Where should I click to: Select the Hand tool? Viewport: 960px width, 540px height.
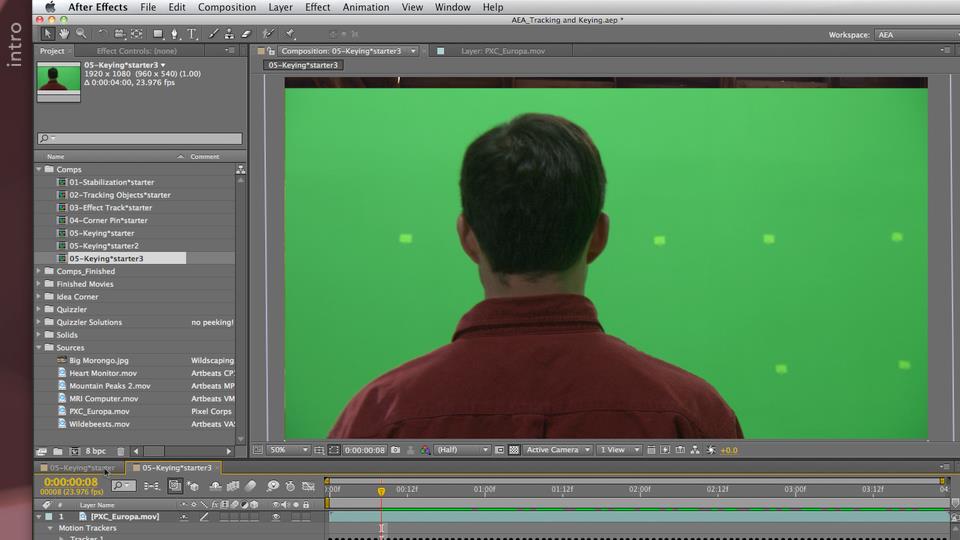tap(64, 34)
